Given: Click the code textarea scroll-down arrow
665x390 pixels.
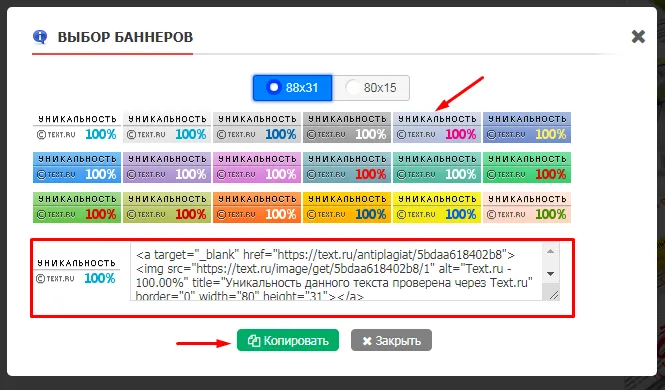Looking at the screenshot, I should [550, 274].
